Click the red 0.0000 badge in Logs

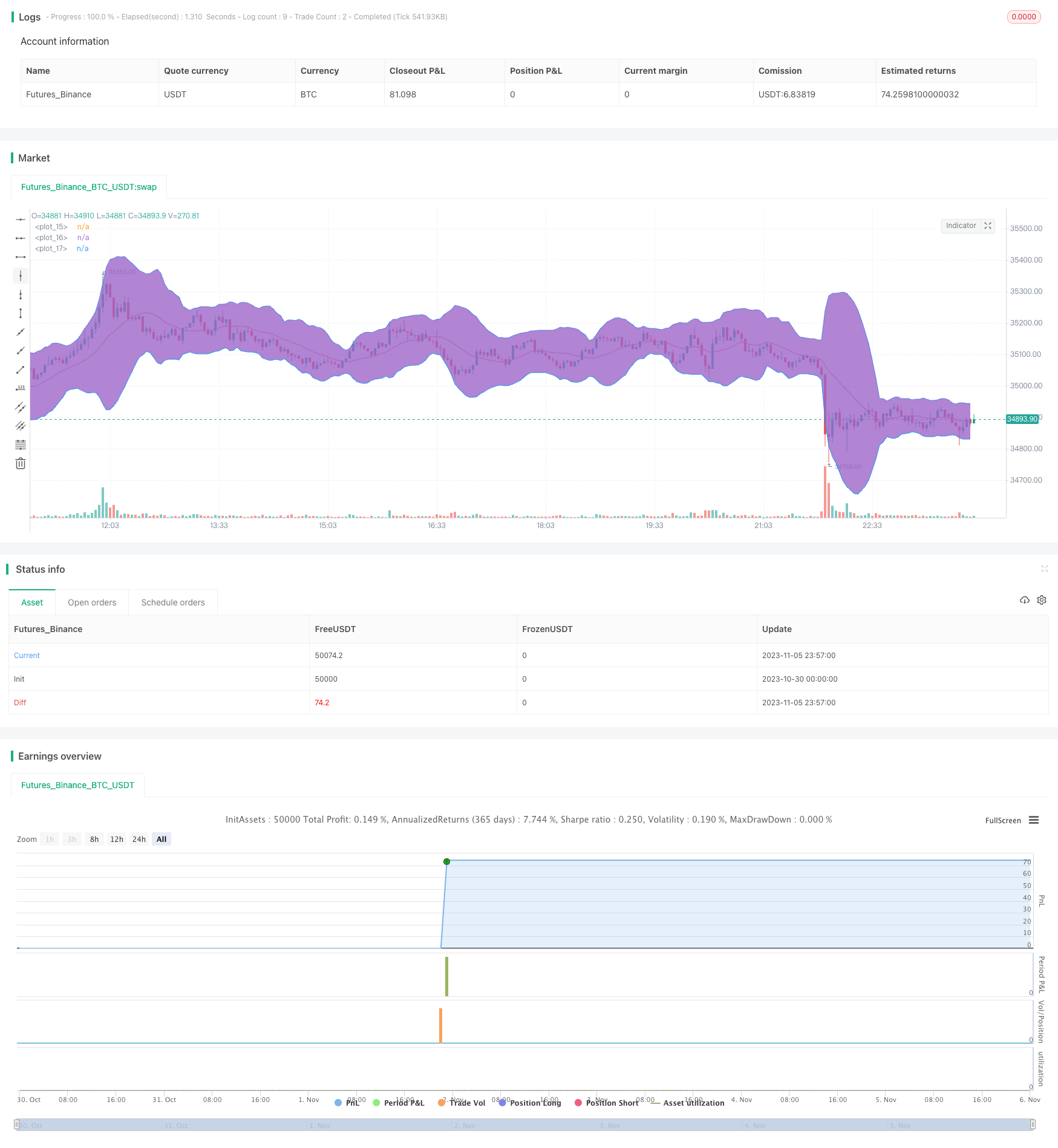pos(1024,17)
